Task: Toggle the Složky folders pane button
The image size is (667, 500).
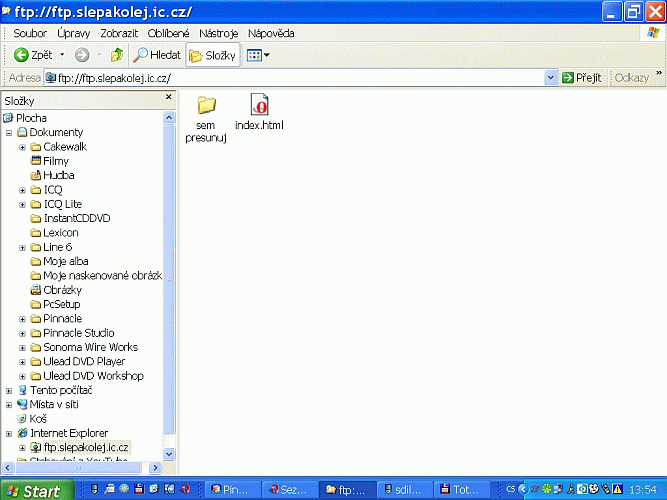Action: tap(213, 55)
